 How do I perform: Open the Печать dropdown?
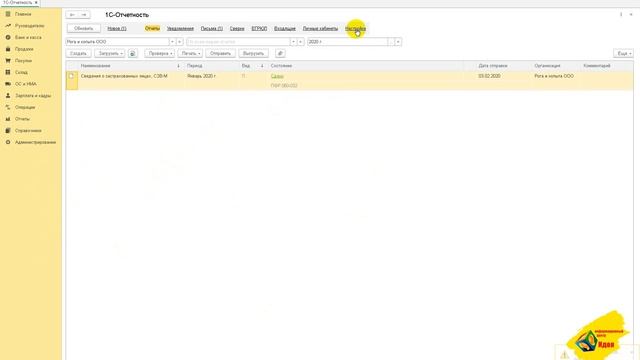[190, 53]
